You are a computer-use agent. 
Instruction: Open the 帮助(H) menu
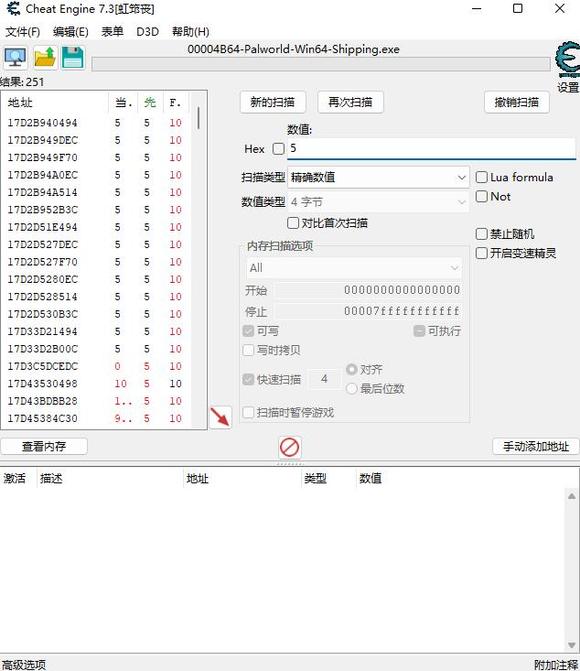click(x=190, y=32)
